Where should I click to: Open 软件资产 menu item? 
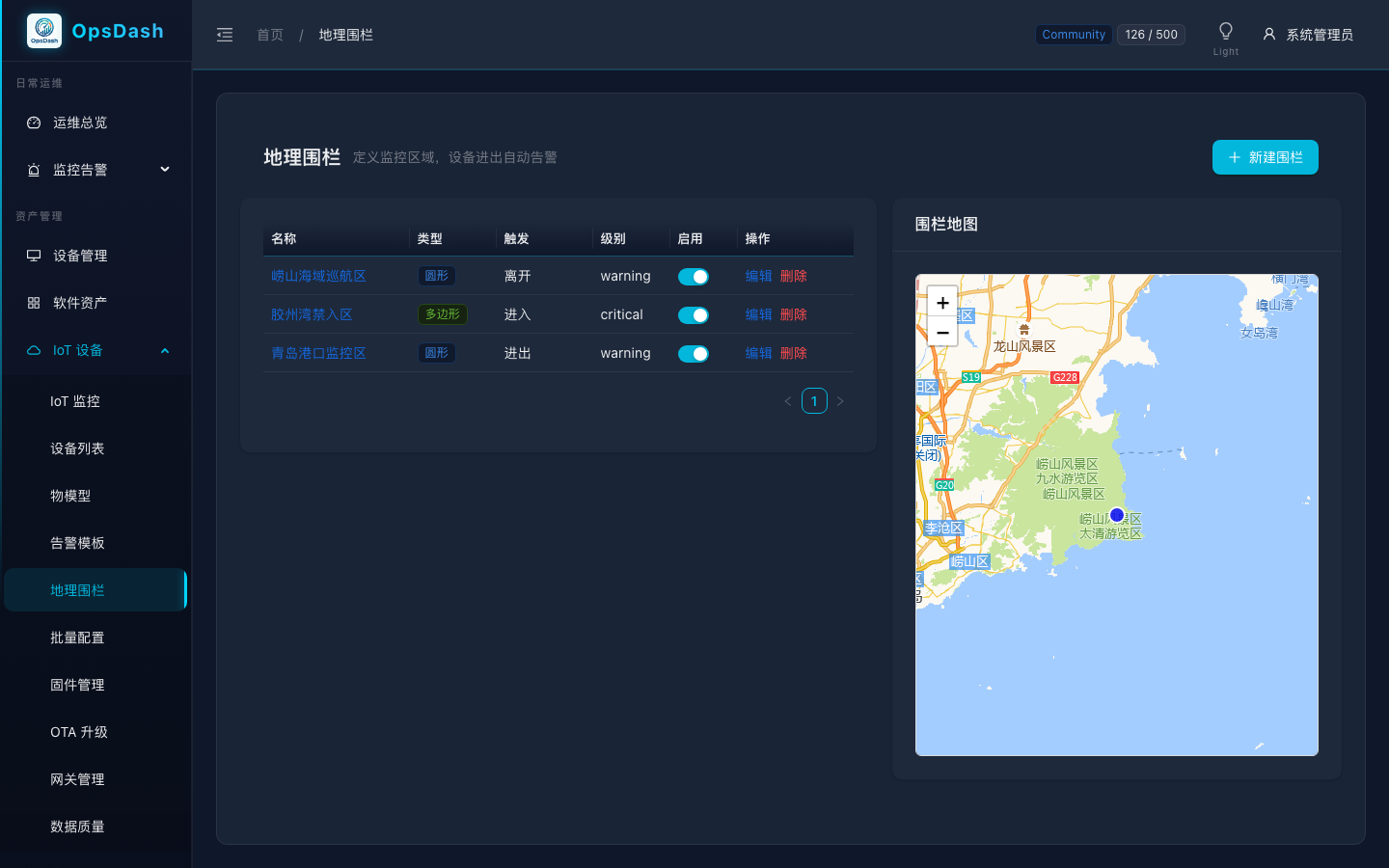tap(95, 303)
